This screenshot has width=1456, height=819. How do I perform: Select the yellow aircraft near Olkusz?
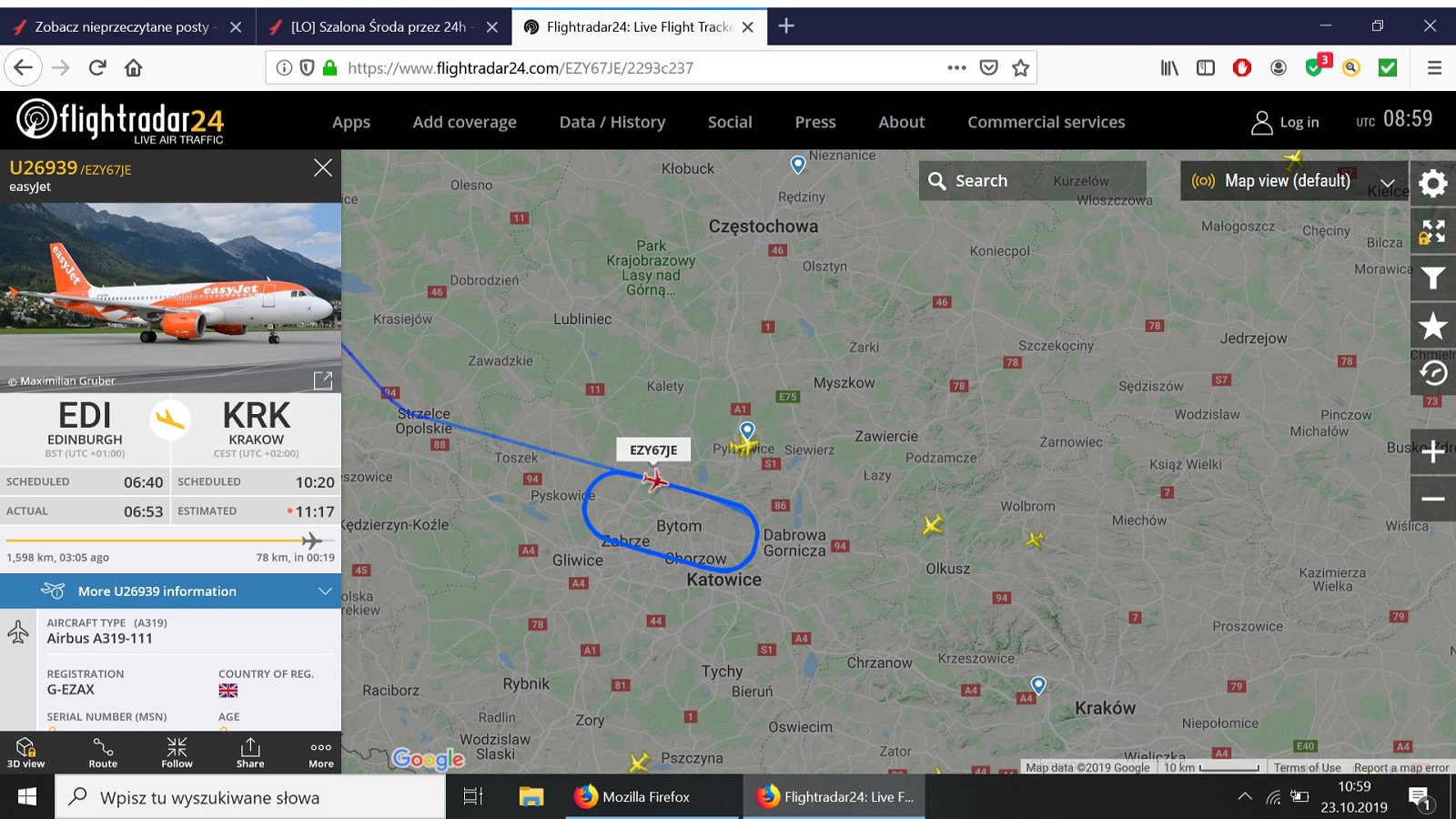(x=932, y=525)
